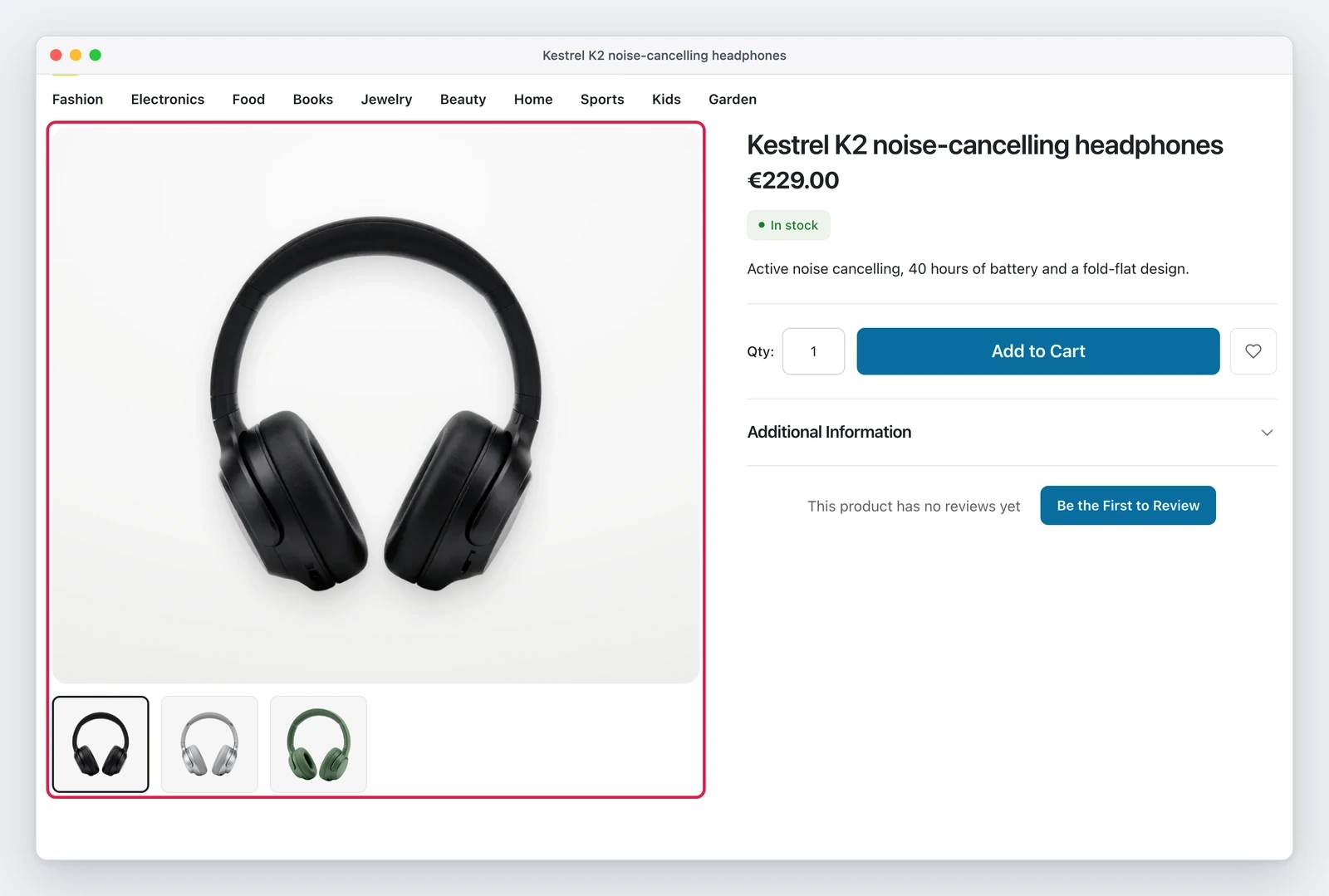Screen dimensions: 1329x896
Task: Open the Electronics category
Action: click(167, 99)
